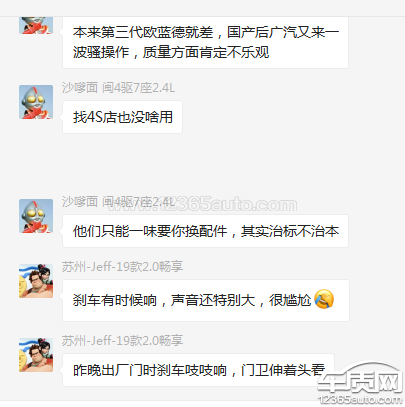Click the text '很尴尬' in the brake message

pos(290,300)
